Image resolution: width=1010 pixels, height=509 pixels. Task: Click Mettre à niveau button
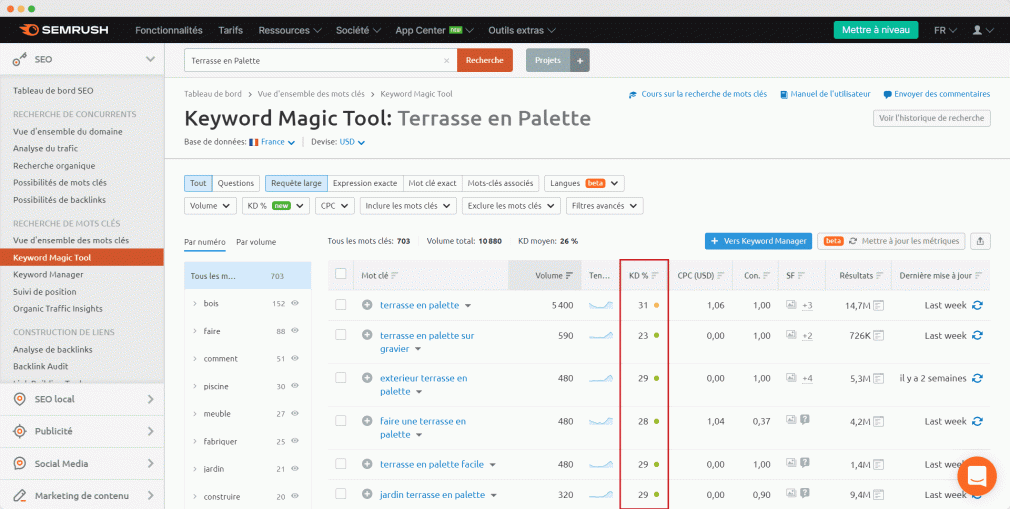tap(876, 30)
